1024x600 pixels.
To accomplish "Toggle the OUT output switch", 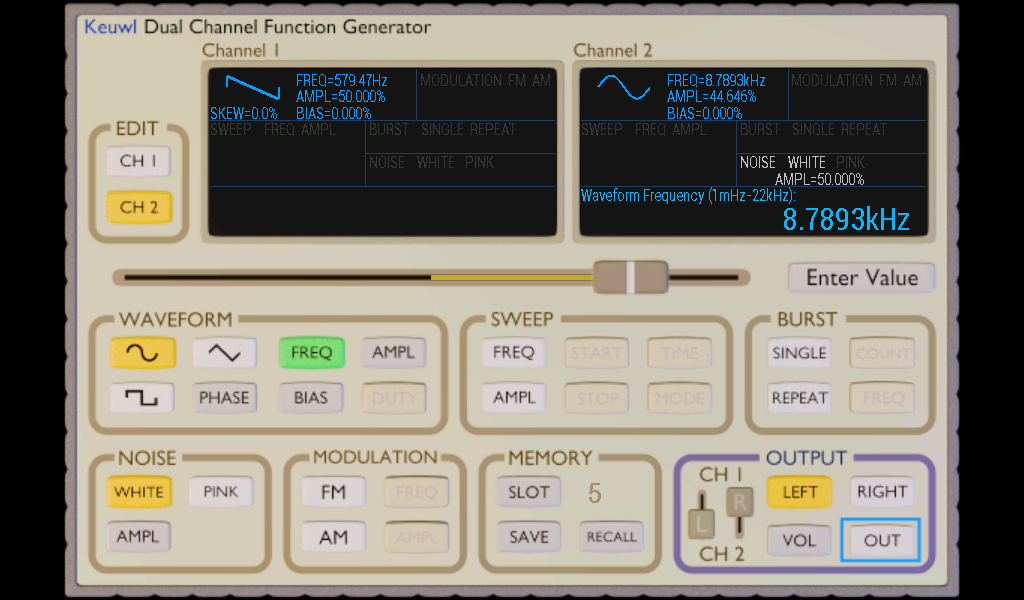I will point(881,540).
